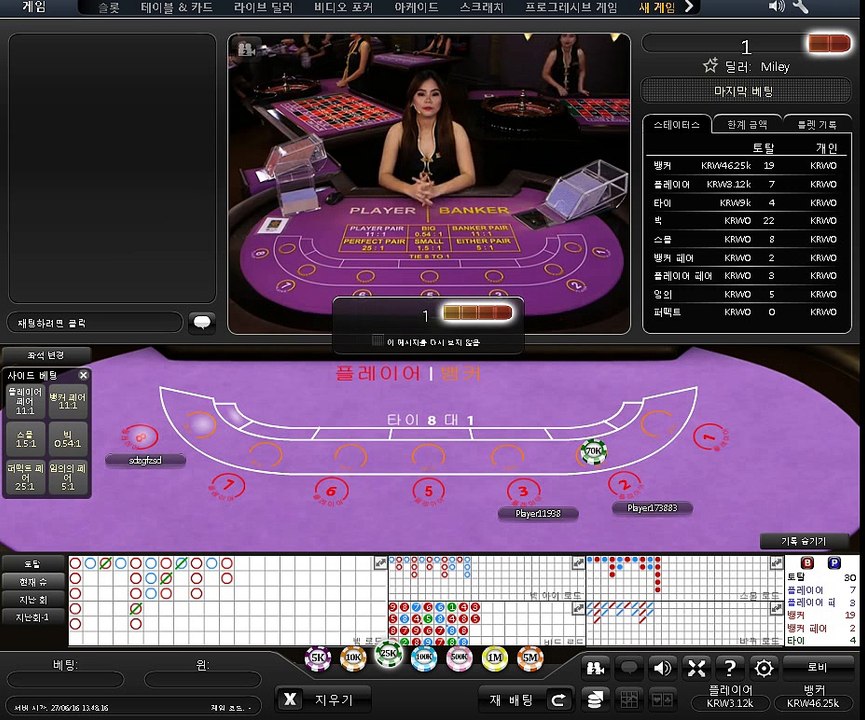The height and width of the screenshot is (720, 865).
Task: Select the 현재 슈 scoreboard filter
Action: pyautogui.click(x=33, y=582)
